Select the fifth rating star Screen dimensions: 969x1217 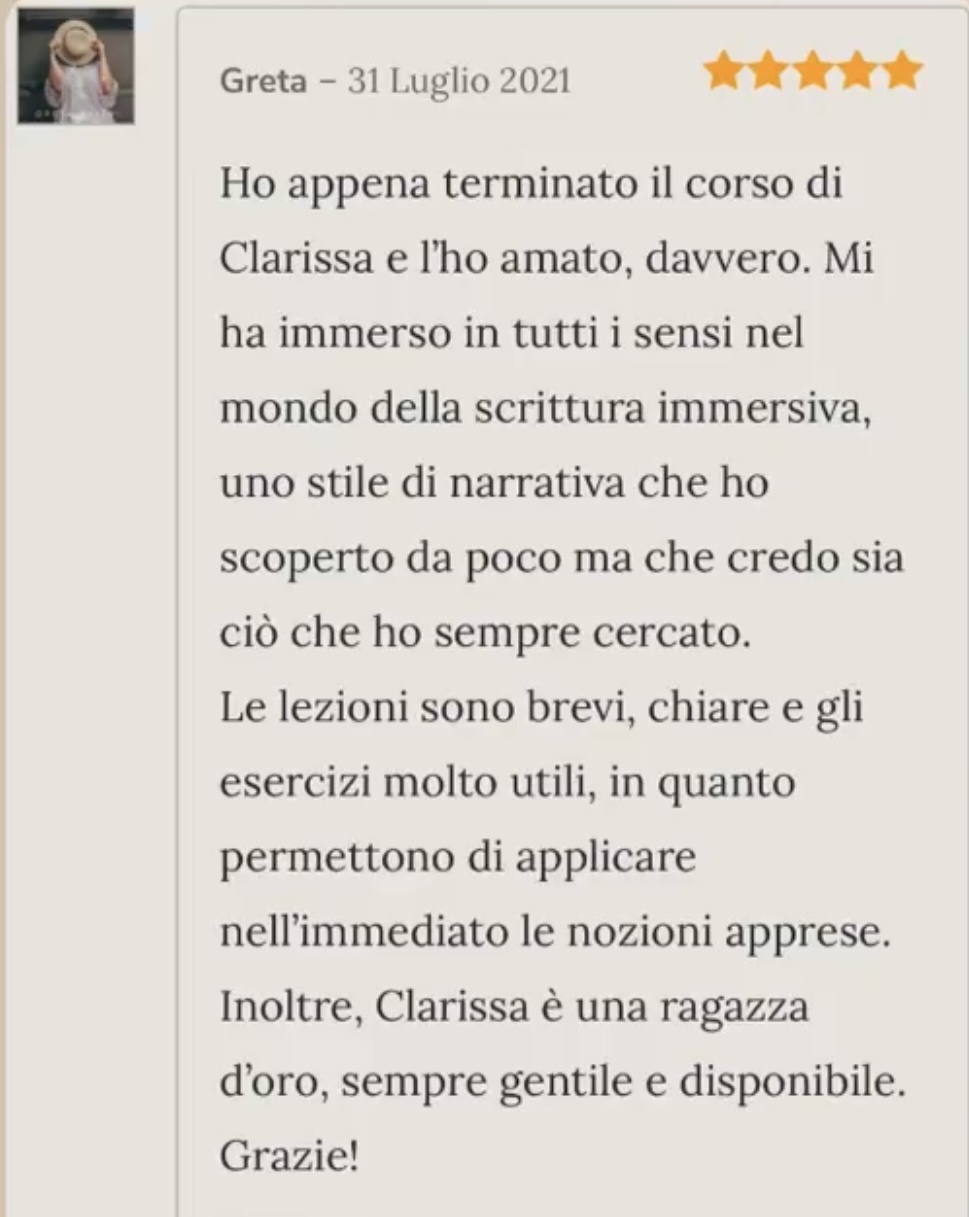point(902,72)
